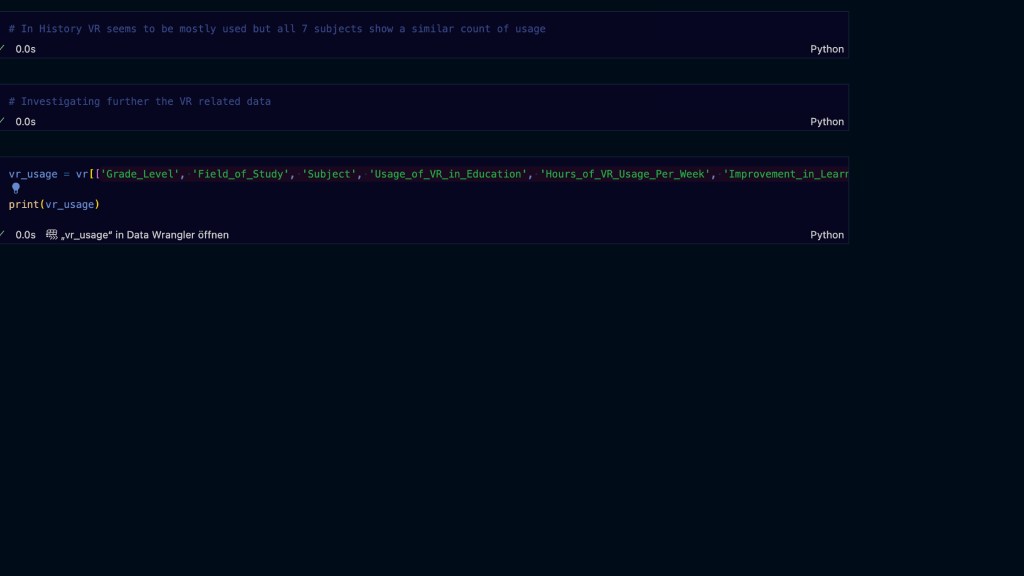The height and width of the screenshot is (576, 1024).
Task: Open "vr_usage" in Data Wrangler öffnen link
Action: pyautogui.click(x=144, y=235)
